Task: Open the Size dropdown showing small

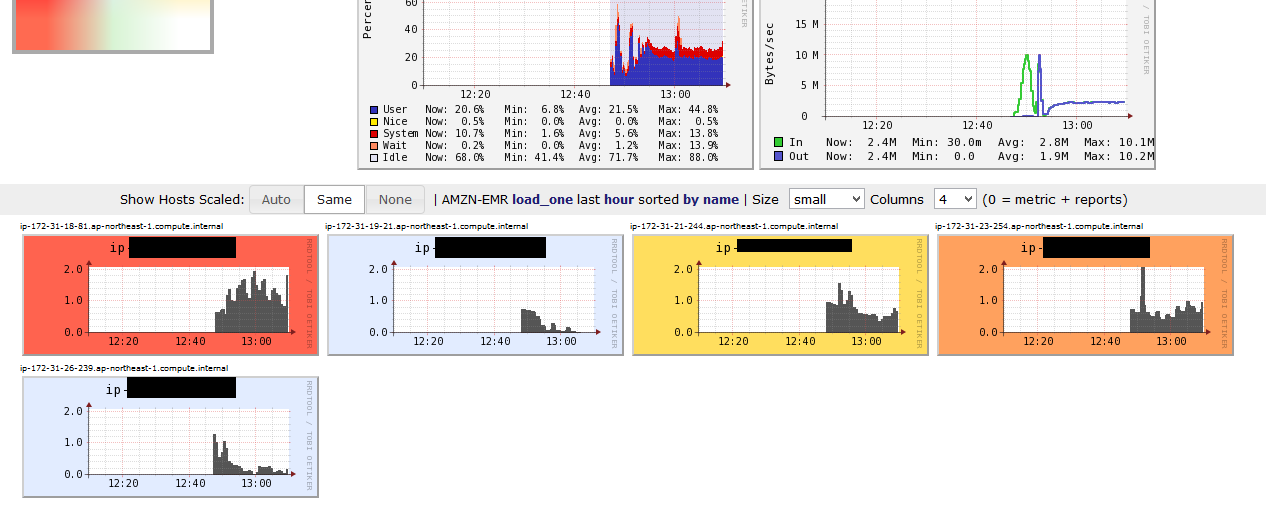Action: click(x=826, y=199)
